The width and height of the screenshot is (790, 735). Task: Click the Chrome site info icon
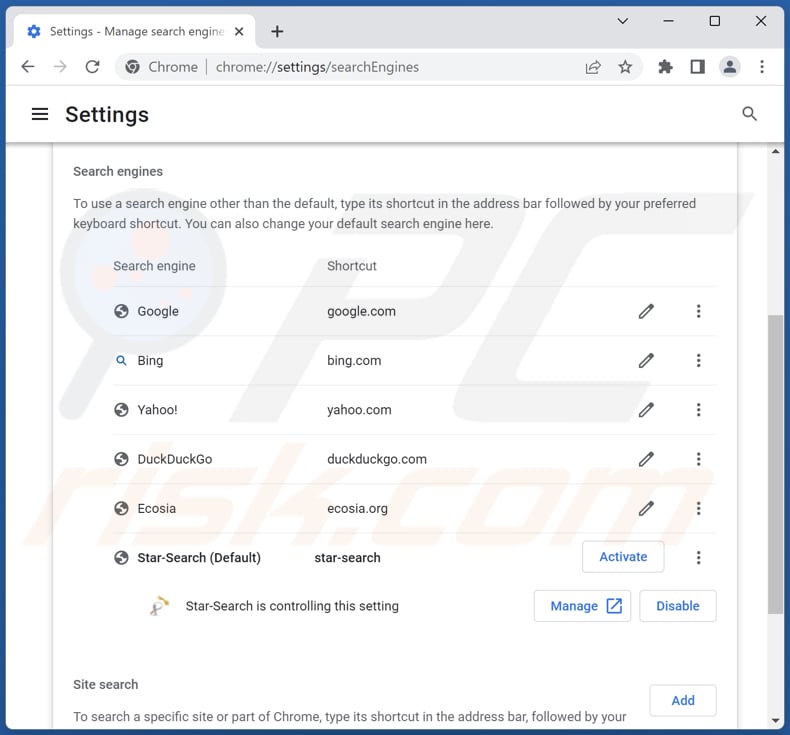(133, 66)
